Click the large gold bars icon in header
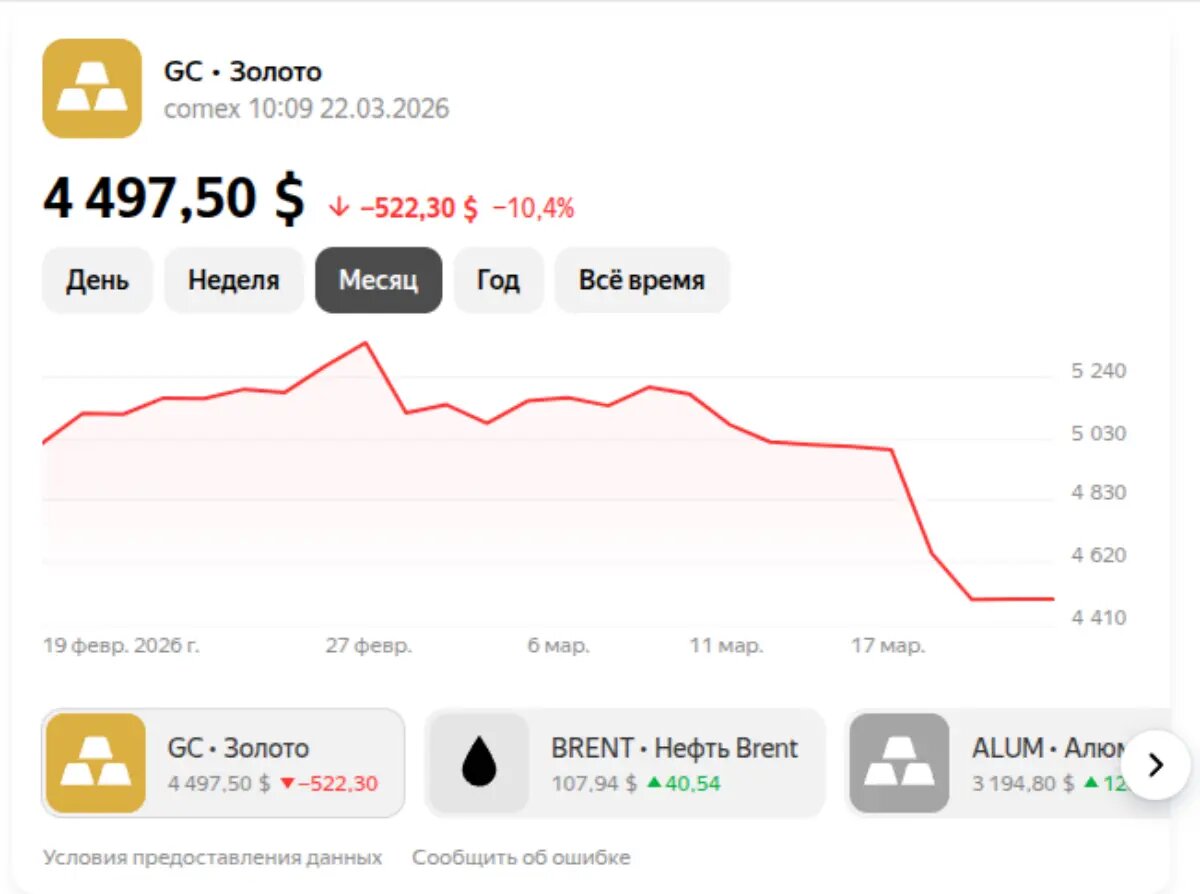The width and height of the screenshot is (1200, 894). (92, 88)
